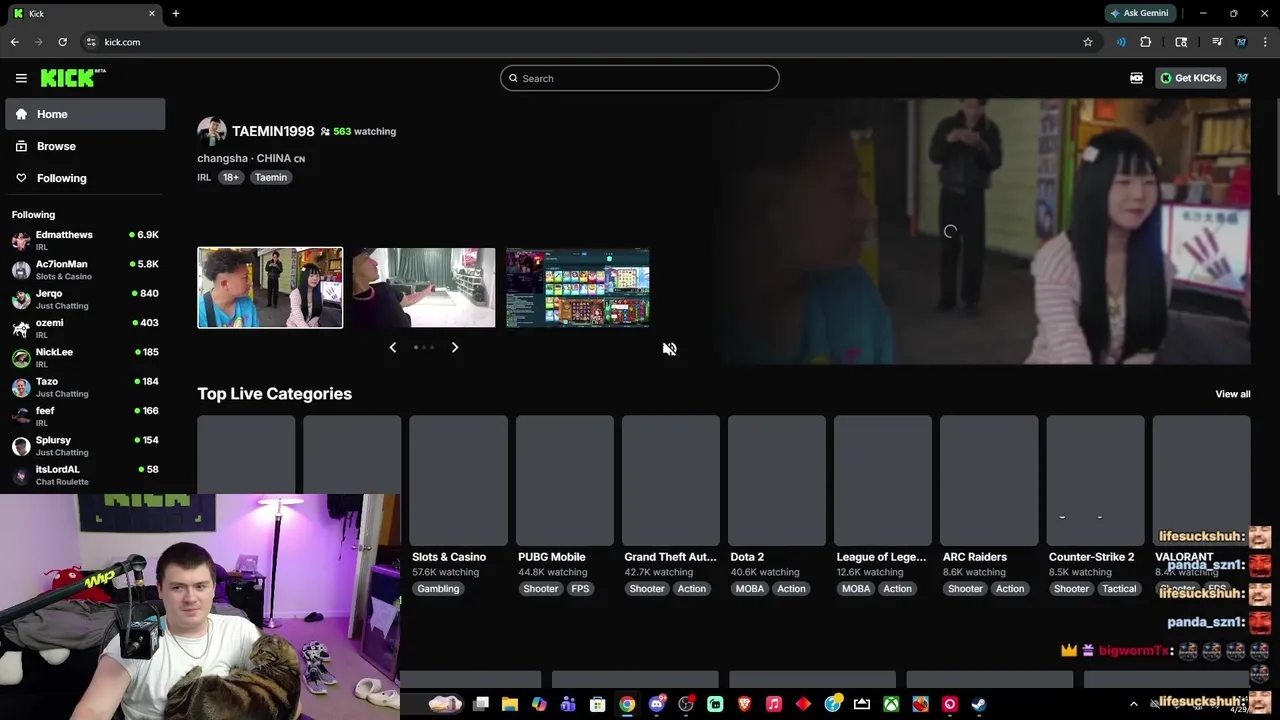Open Splursy channel in Following list
Screen dimensions: 1280x720
click(x=85, y=445)
